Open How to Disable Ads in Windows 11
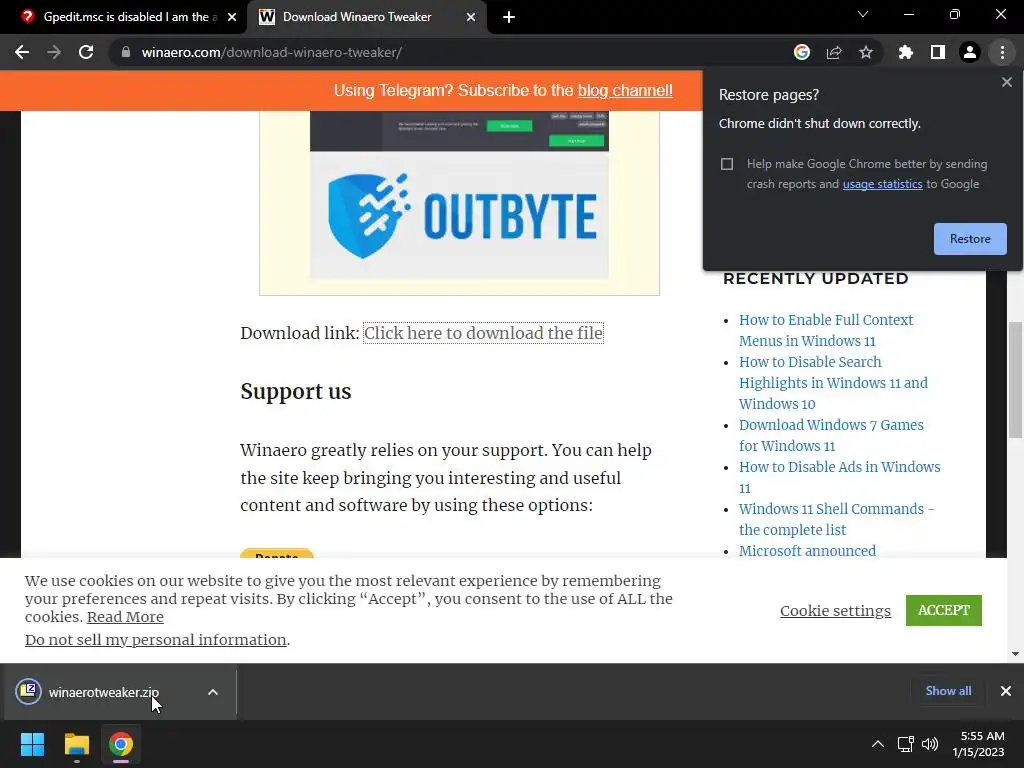This screenshot has height=768, width=1024. (x=839, y=477)
